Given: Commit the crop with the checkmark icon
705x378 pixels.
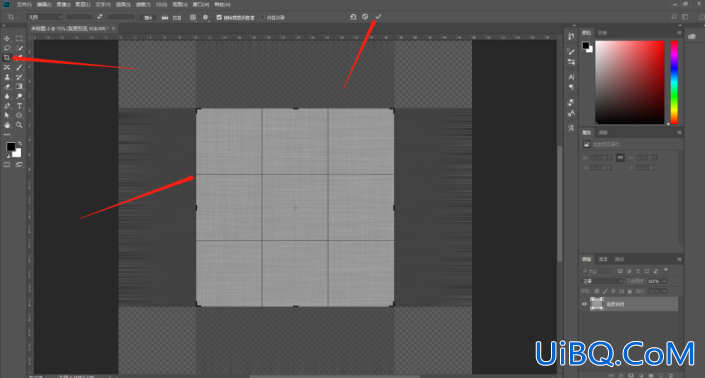Looking at the screenshot, I should (x=378, y=17).
